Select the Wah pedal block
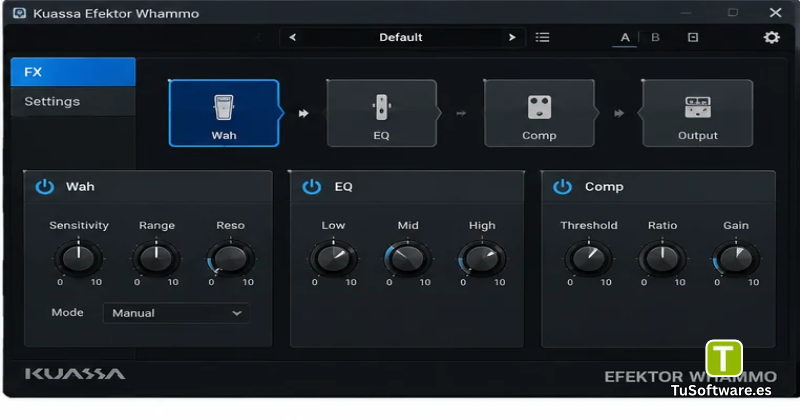 pos(224,113)
